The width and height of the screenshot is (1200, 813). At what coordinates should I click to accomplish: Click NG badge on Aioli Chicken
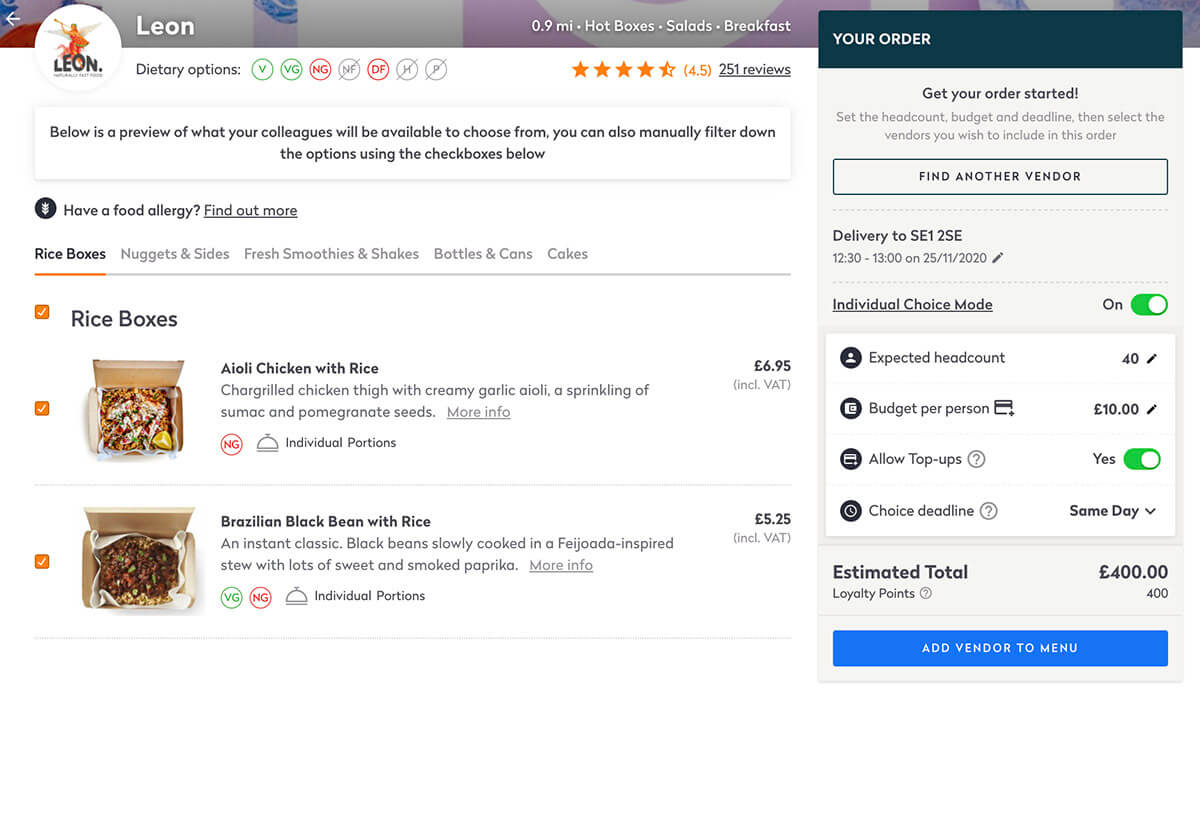tap(231, 444)
